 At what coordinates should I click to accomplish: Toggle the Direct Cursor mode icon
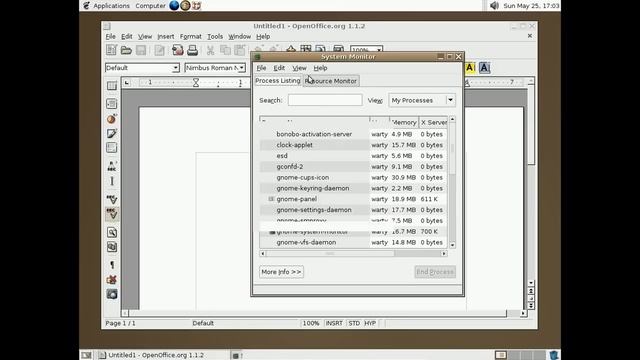point(111,181)
